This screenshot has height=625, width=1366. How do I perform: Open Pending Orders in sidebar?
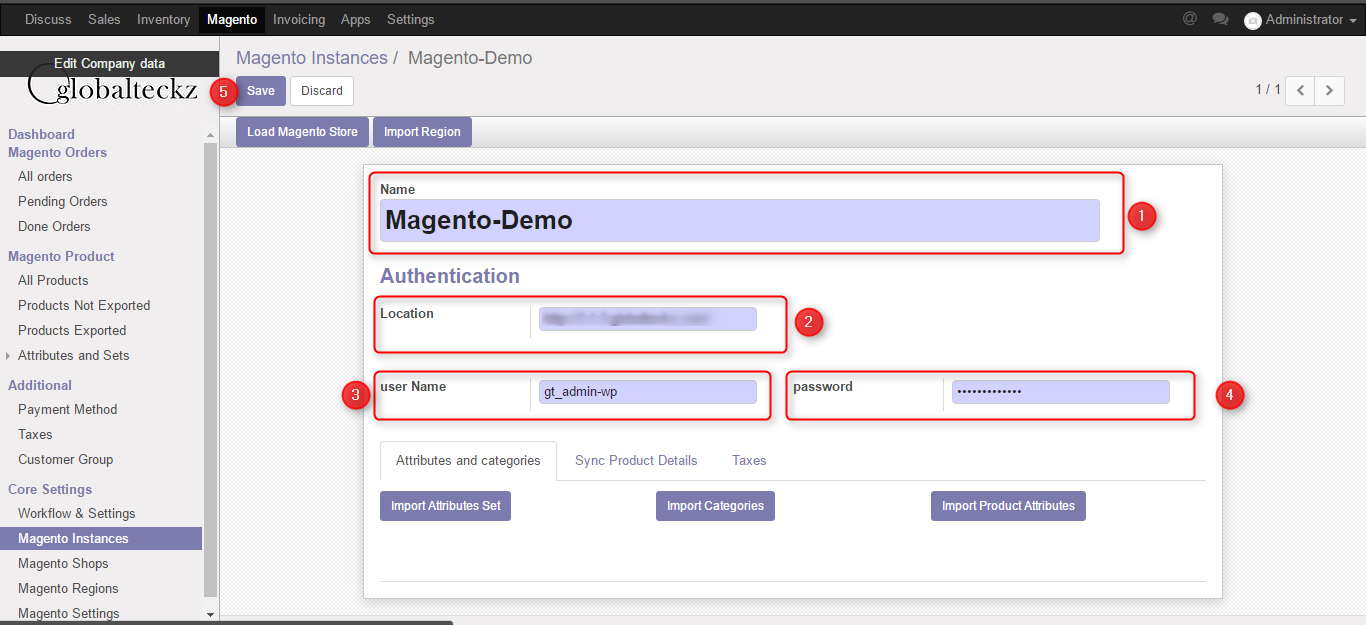click(62, 202)
